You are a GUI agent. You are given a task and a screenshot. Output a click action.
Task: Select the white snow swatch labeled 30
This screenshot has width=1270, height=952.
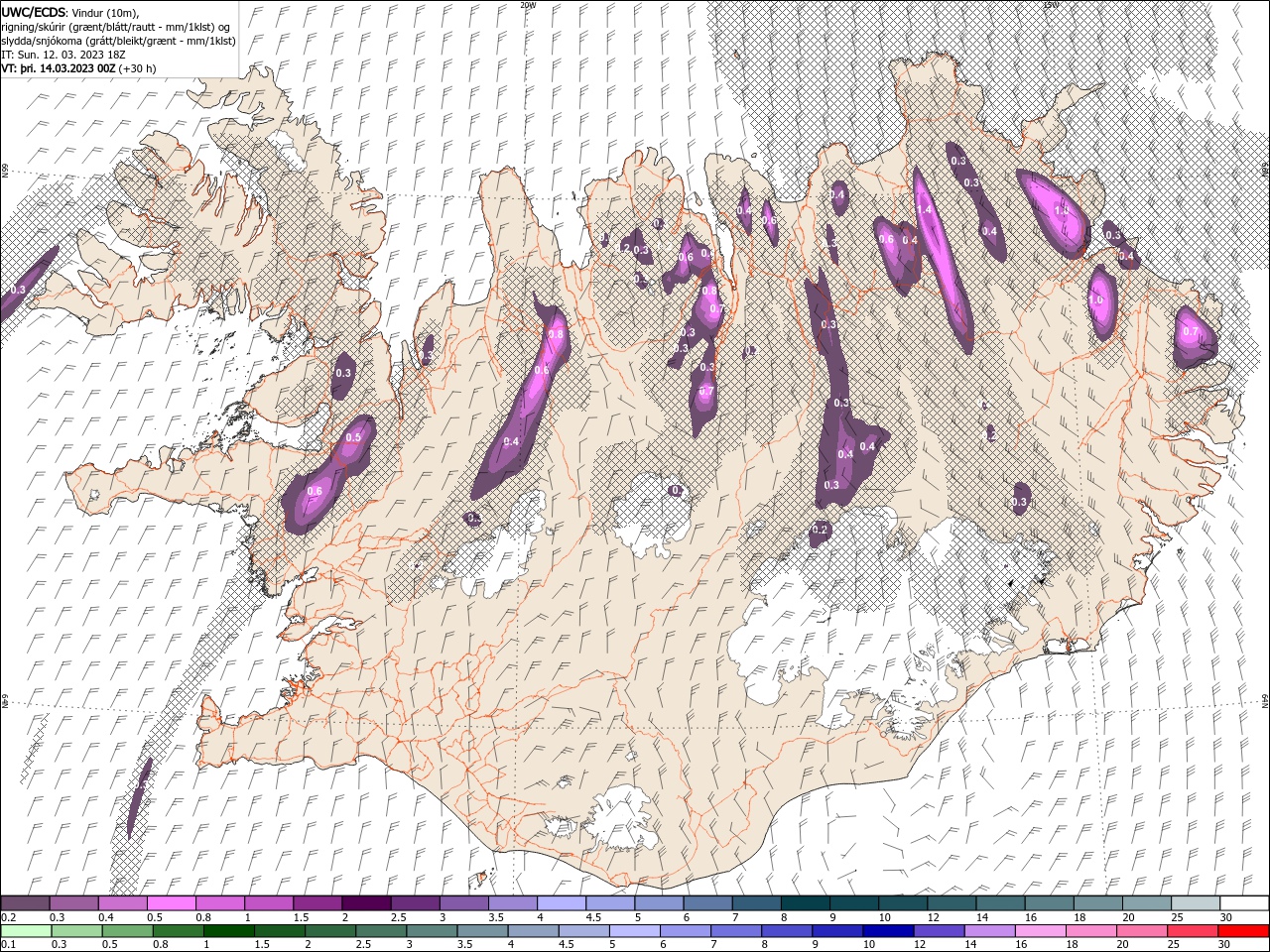click(x=1244, y=903)
